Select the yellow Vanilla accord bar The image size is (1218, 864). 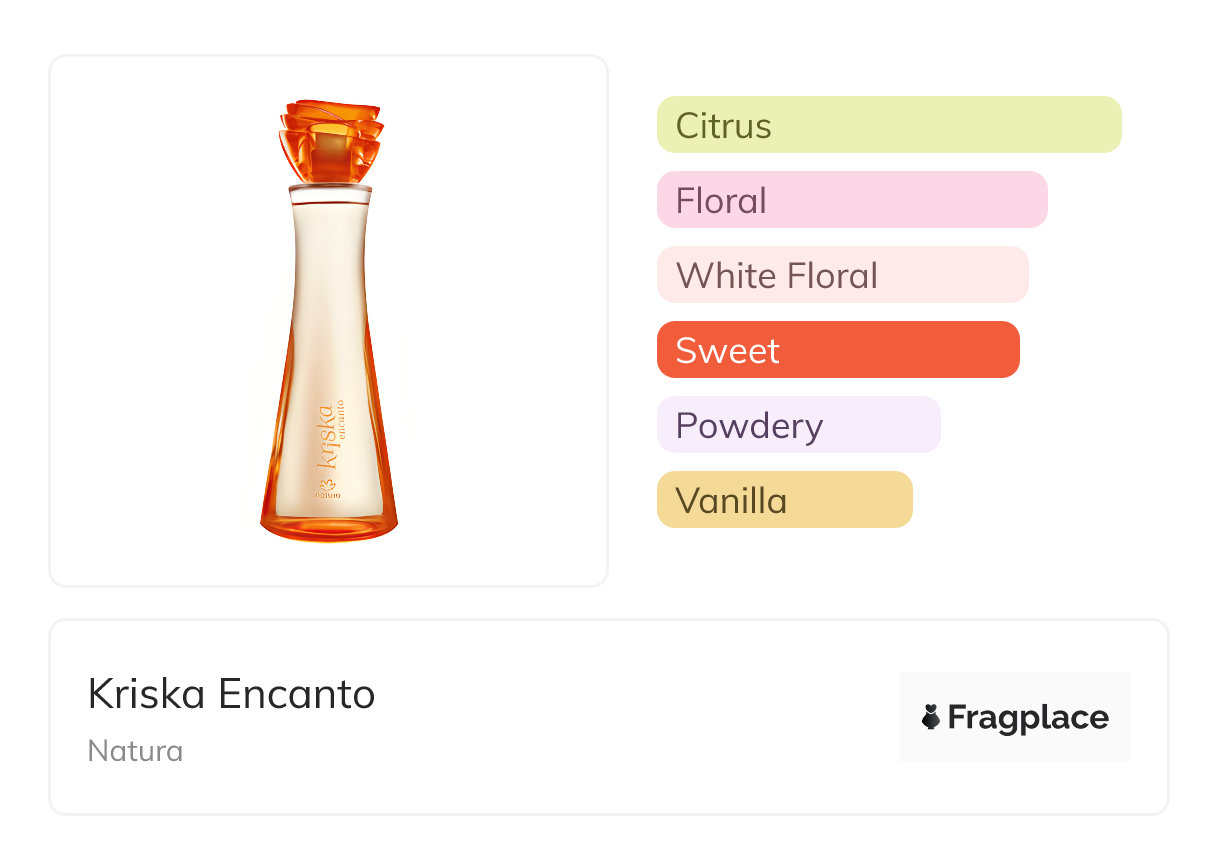click(x=784, y=500)
